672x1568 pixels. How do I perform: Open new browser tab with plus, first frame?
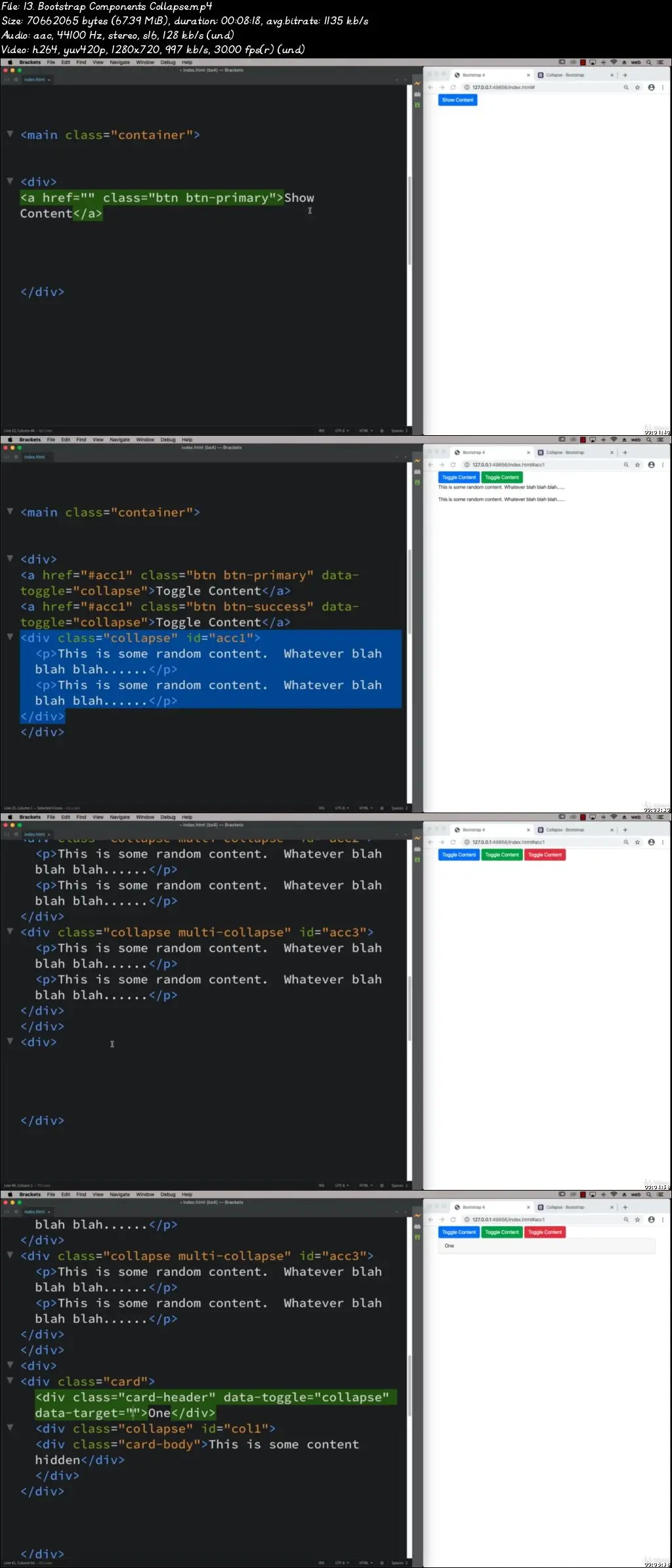pos(625,75)
